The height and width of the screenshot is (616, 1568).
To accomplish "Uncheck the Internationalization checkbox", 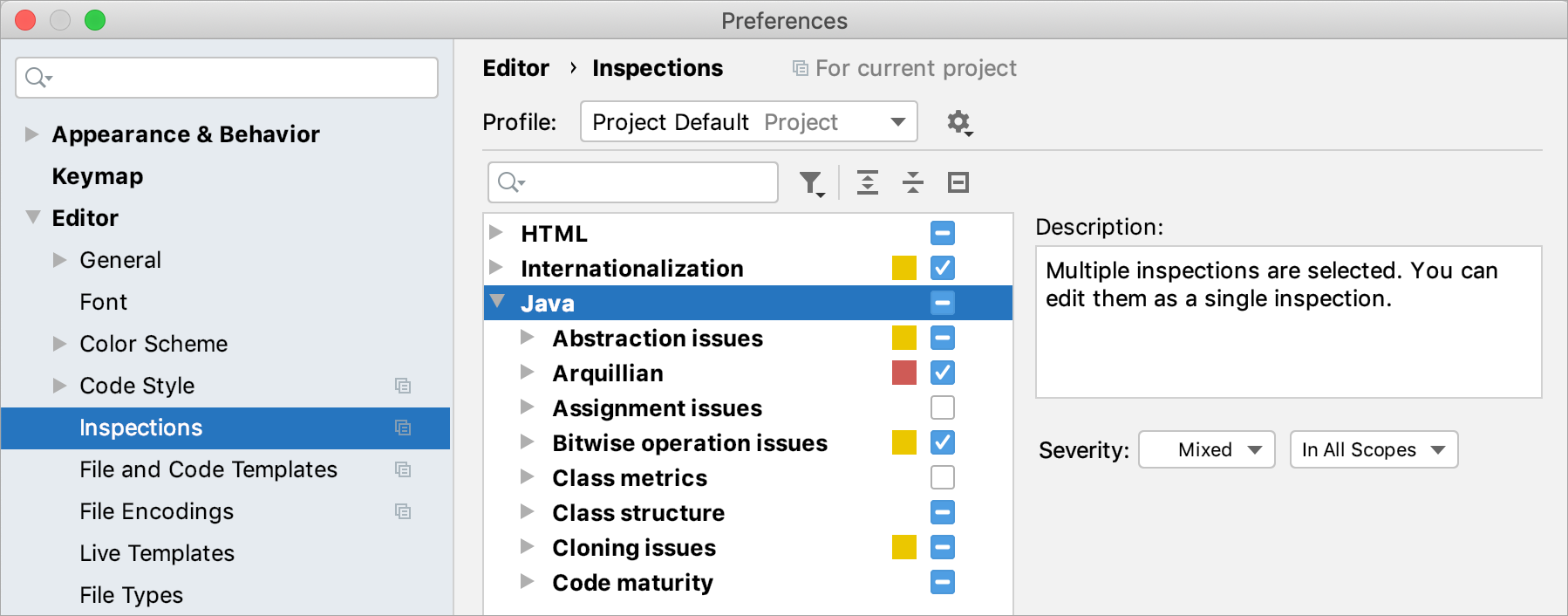I will tap(943, 268).
